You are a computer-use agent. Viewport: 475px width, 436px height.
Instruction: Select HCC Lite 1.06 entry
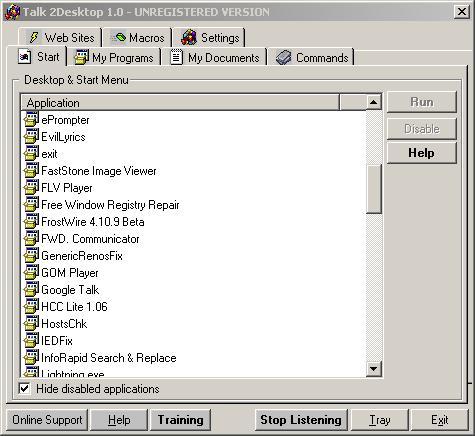(x=74, y=307)
